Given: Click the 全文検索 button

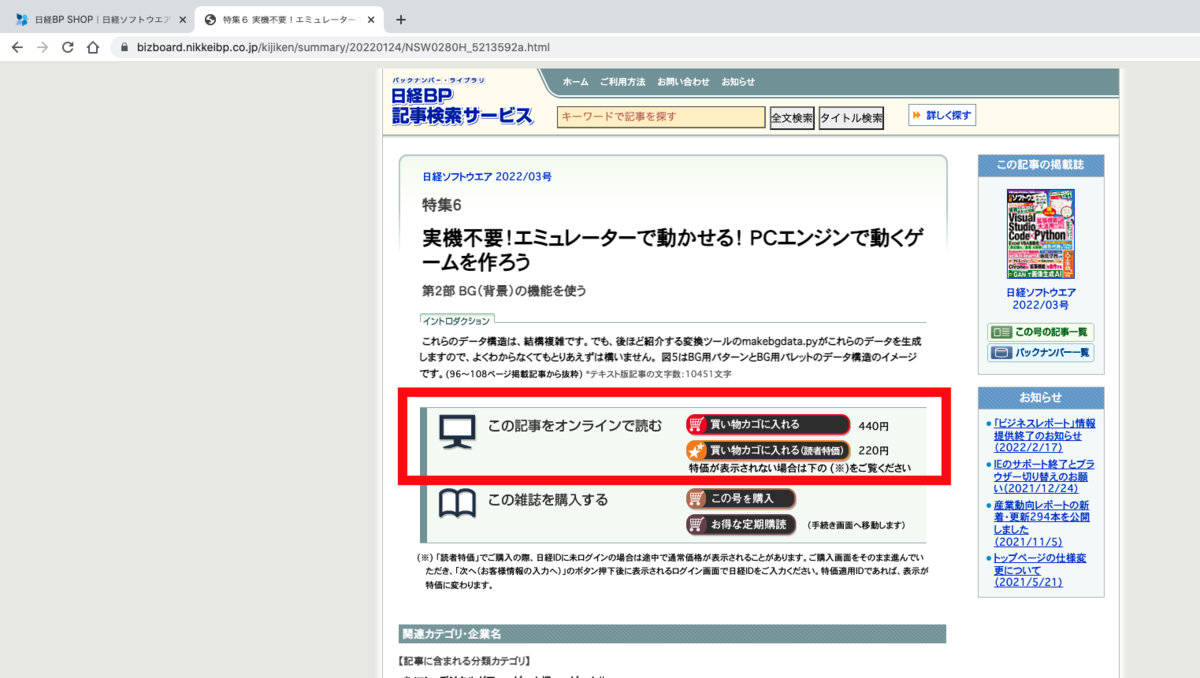Looking at the screenshot, I should coord(792,118).
